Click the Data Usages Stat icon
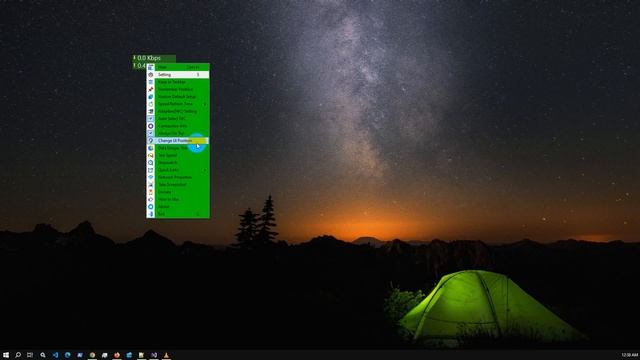The image size is (640, 360). [x=151, y=148]
